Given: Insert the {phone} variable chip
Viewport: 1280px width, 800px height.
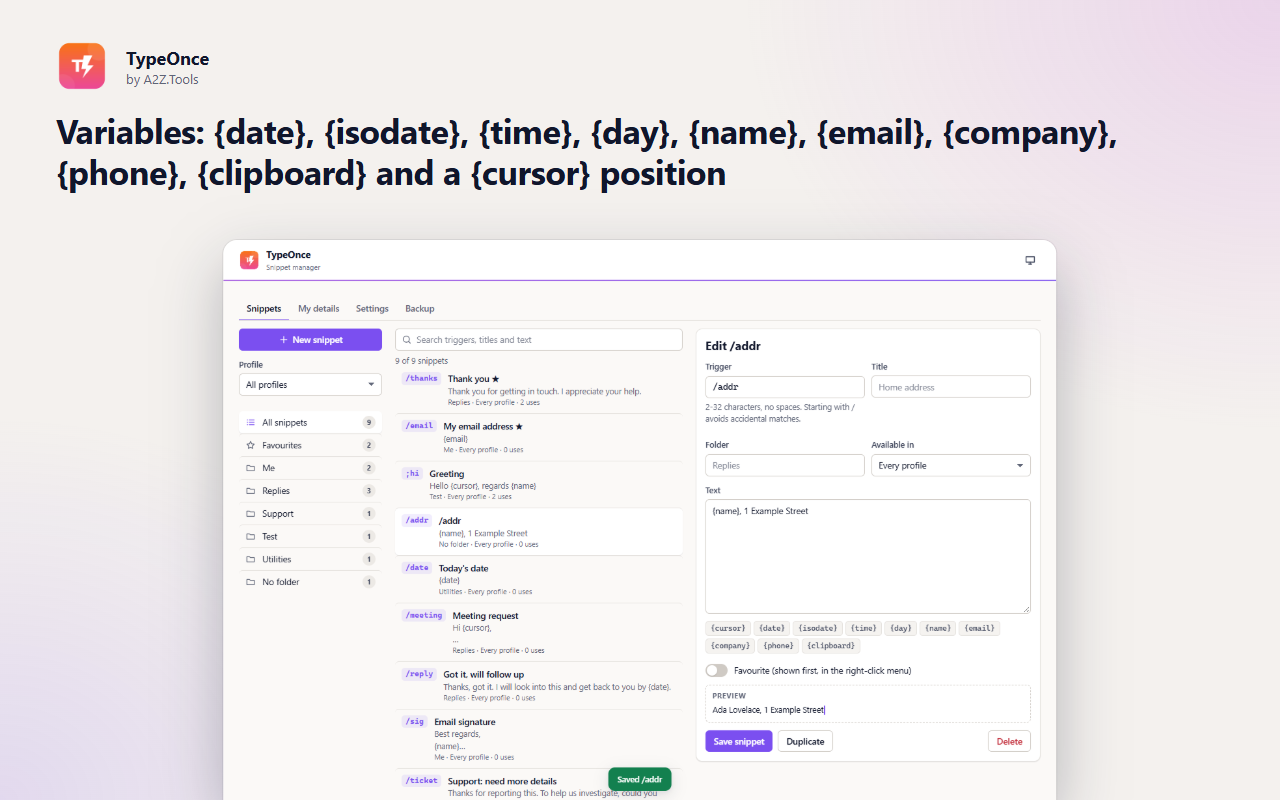Looking at the screenshot, I should pos(778,646).
